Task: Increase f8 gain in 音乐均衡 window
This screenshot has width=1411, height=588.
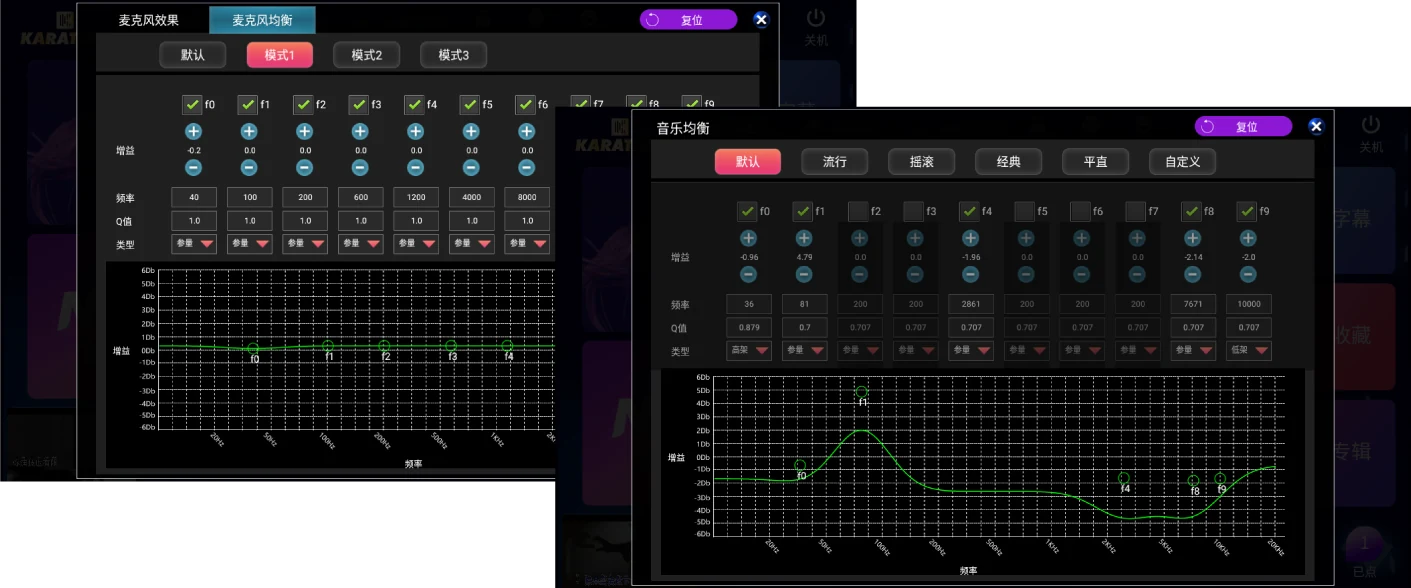Action: click(x=1192, y=238)
